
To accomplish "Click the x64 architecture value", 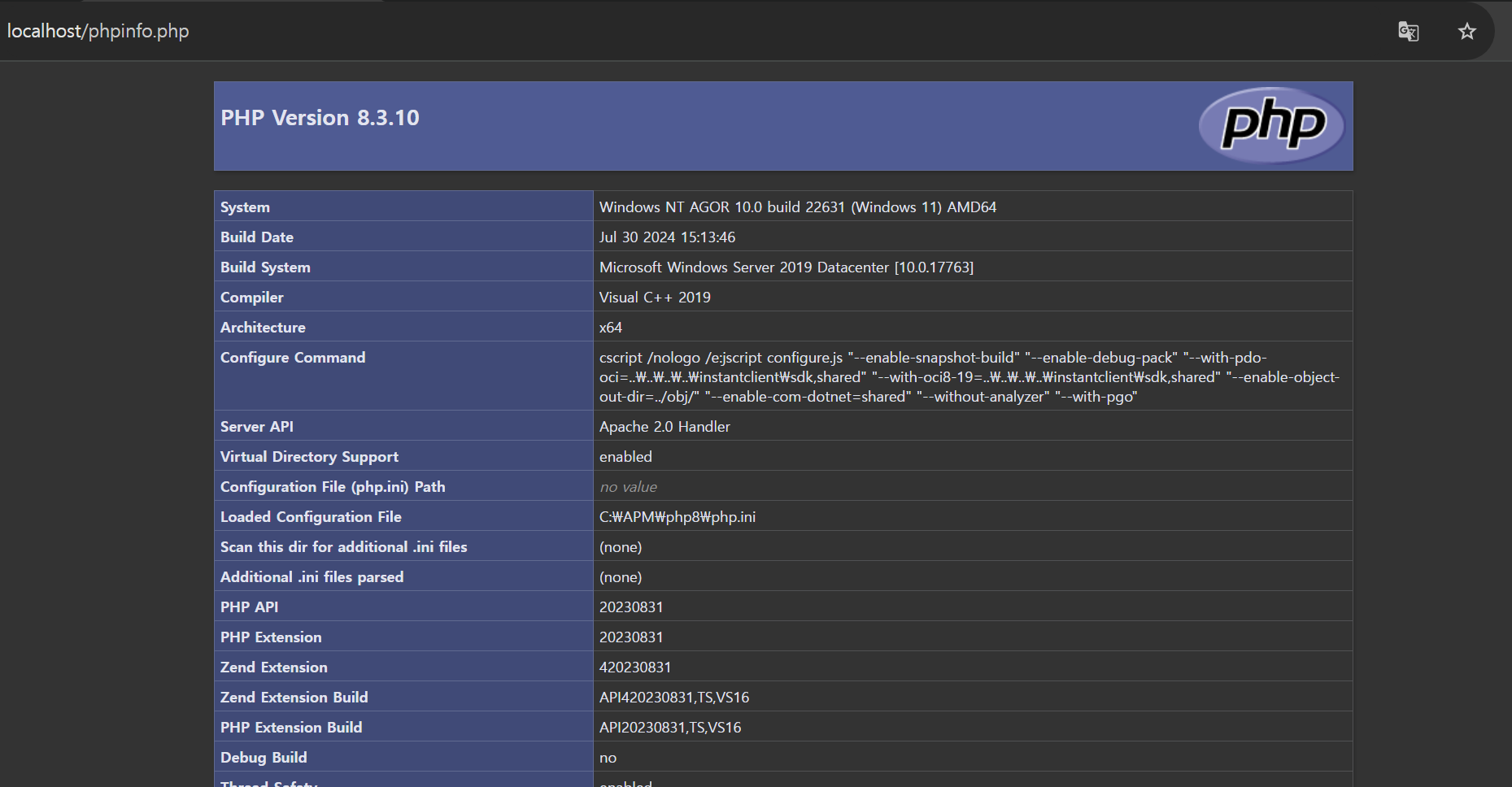I will click(611, 328).
